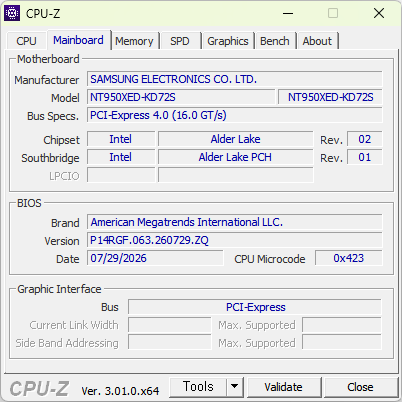The image size is (402, 402).
Task: Select the SAMSUNG ELECTRONICS CO. LTD. manufacturer field
Action: pyautogui.click(x=235, y=79)
